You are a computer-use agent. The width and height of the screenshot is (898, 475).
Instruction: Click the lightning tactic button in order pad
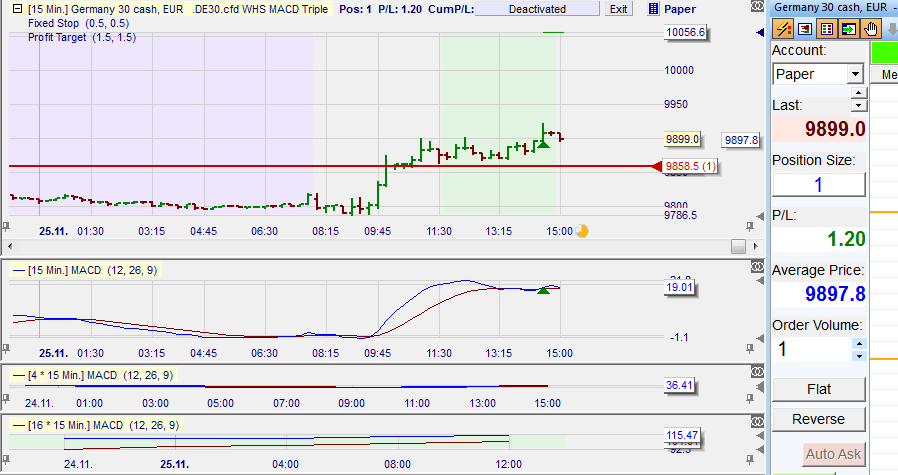[782, 29]
